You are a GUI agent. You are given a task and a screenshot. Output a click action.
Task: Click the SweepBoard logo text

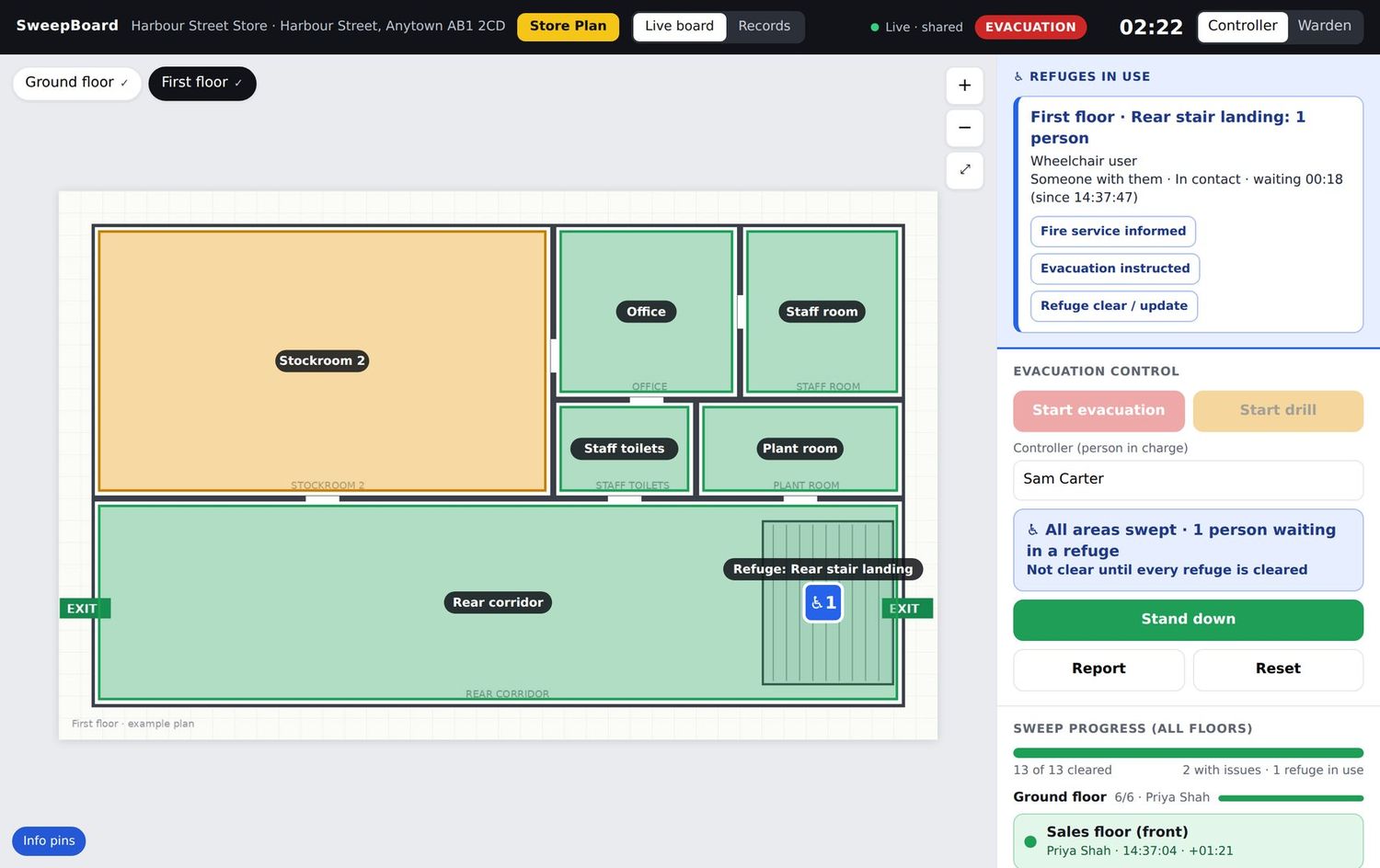[x=67, y=26]
